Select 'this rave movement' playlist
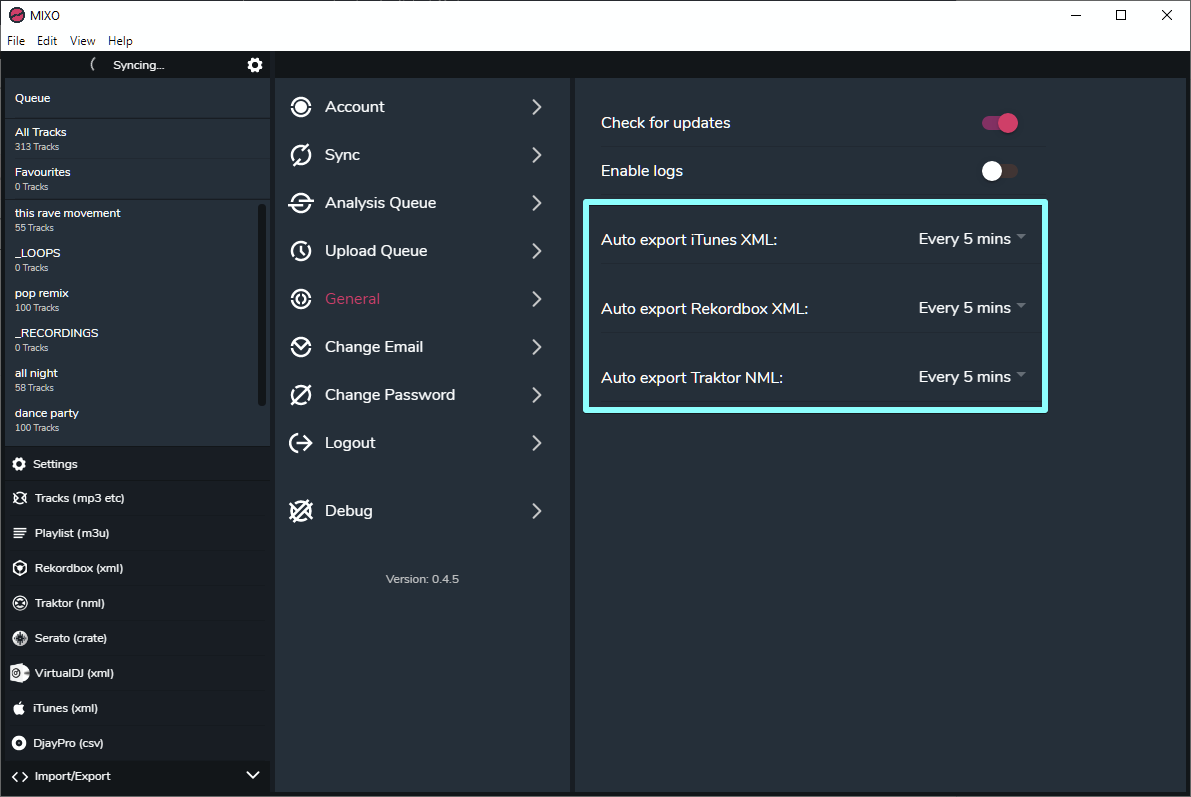Screen dimensions: 1191x797 131,220
